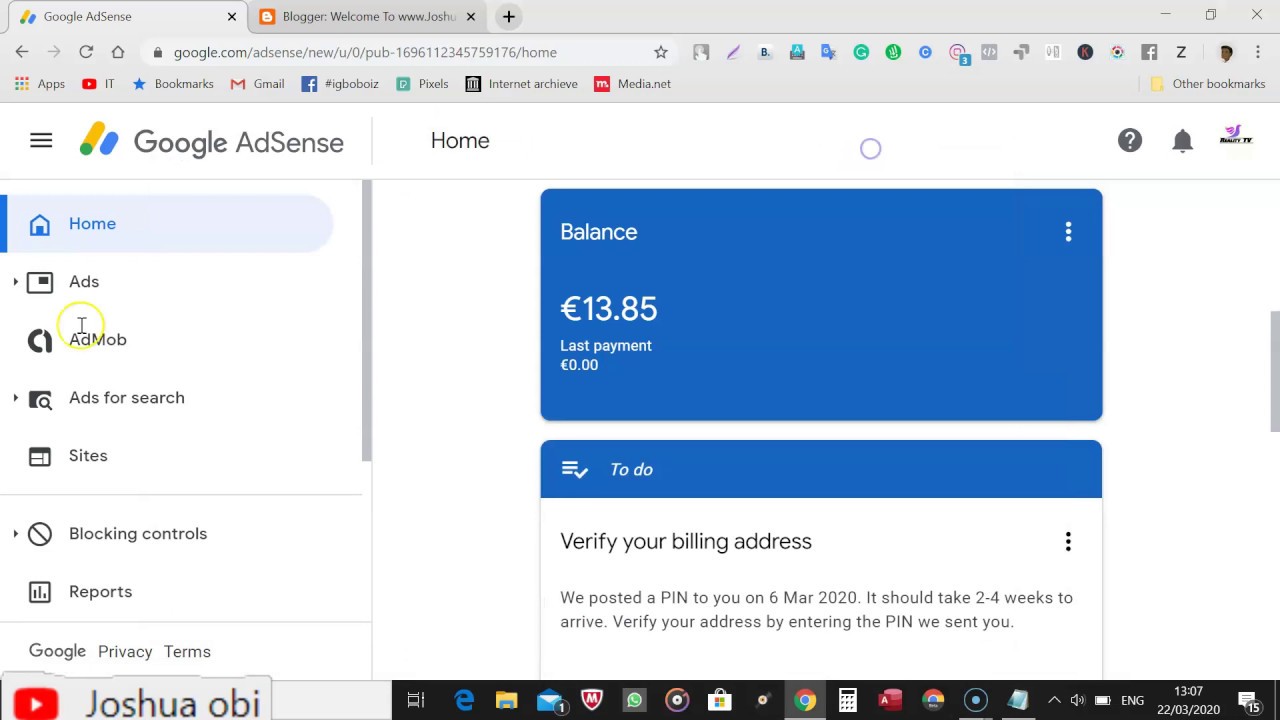This screenshot has width=1280, height=720.
Task: Click the Privacy link
Action: pos(125,652)
